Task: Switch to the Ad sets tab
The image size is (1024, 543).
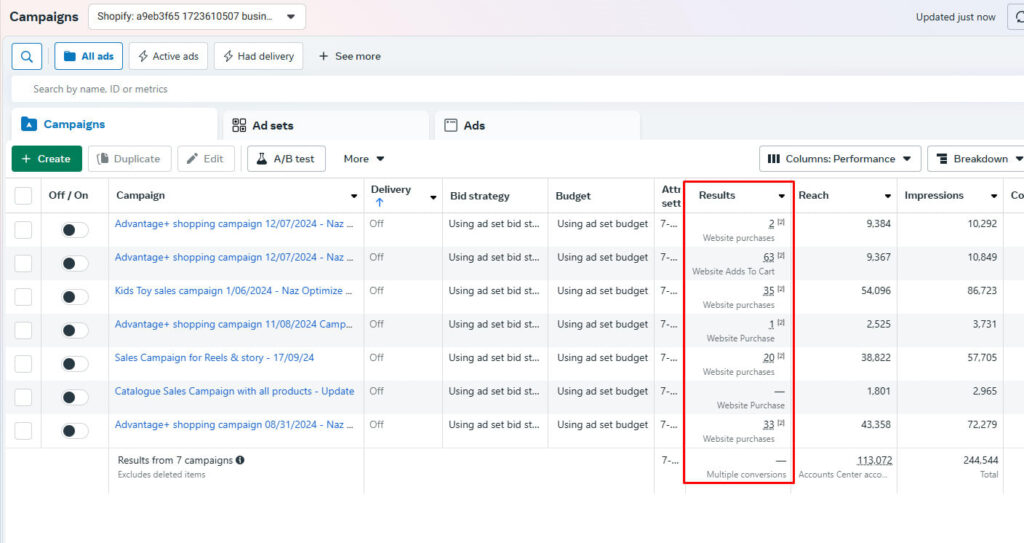Action: pos(263,126)
